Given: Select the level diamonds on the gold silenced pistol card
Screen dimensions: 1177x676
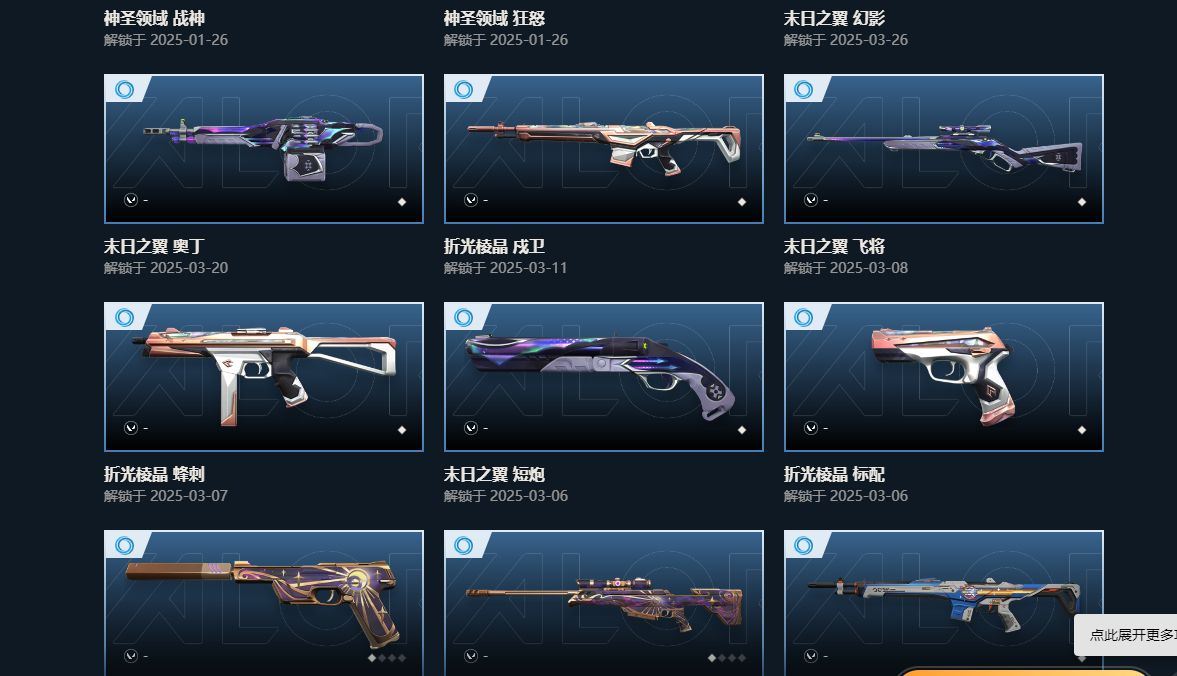Looking at the screenshot, I should (x=387, y=657).
